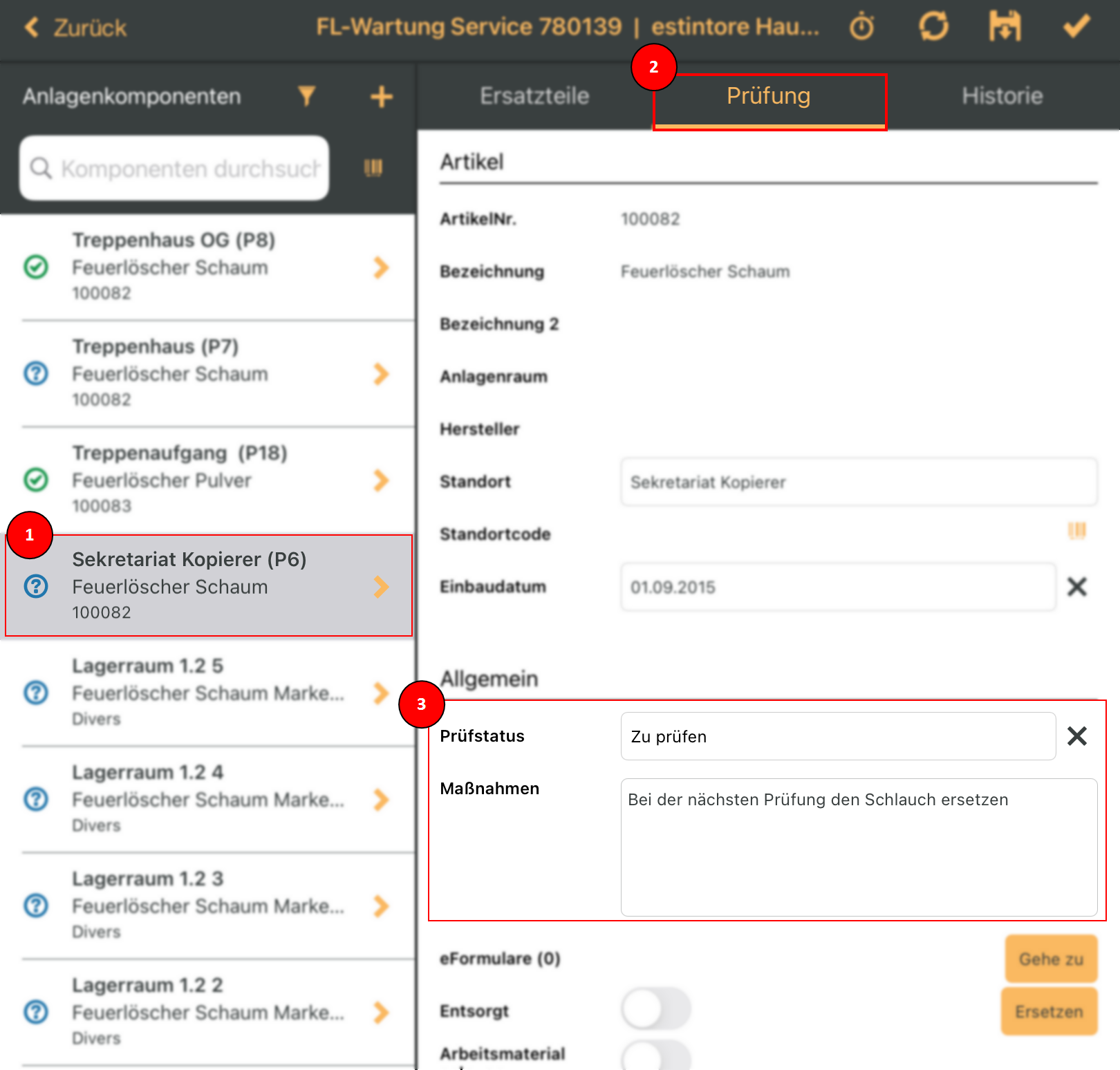Go back using the Zurück button
Image resolution: width=1120 pixels, height=1070 pixels.
coord(76,28)
